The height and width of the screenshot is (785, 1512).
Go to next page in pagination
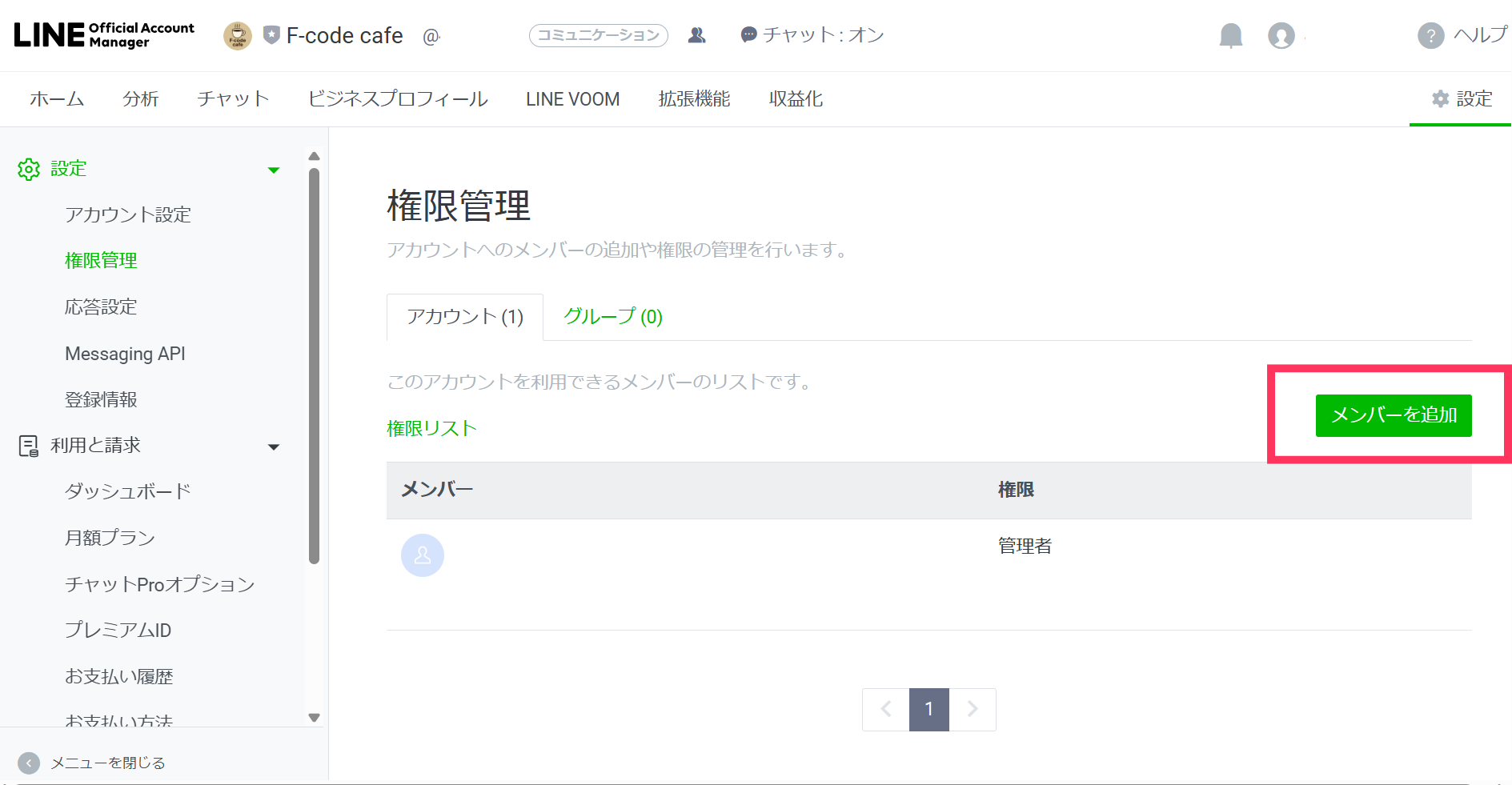click(x=973, y=709)
